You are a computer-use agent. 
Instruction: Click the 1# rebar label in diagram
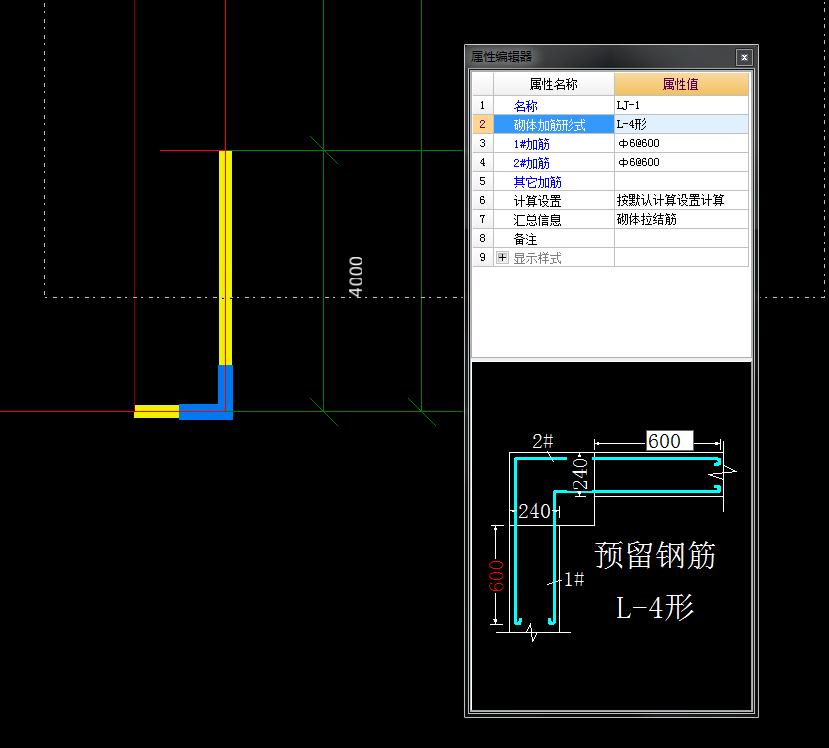click(x=574, y=579)
